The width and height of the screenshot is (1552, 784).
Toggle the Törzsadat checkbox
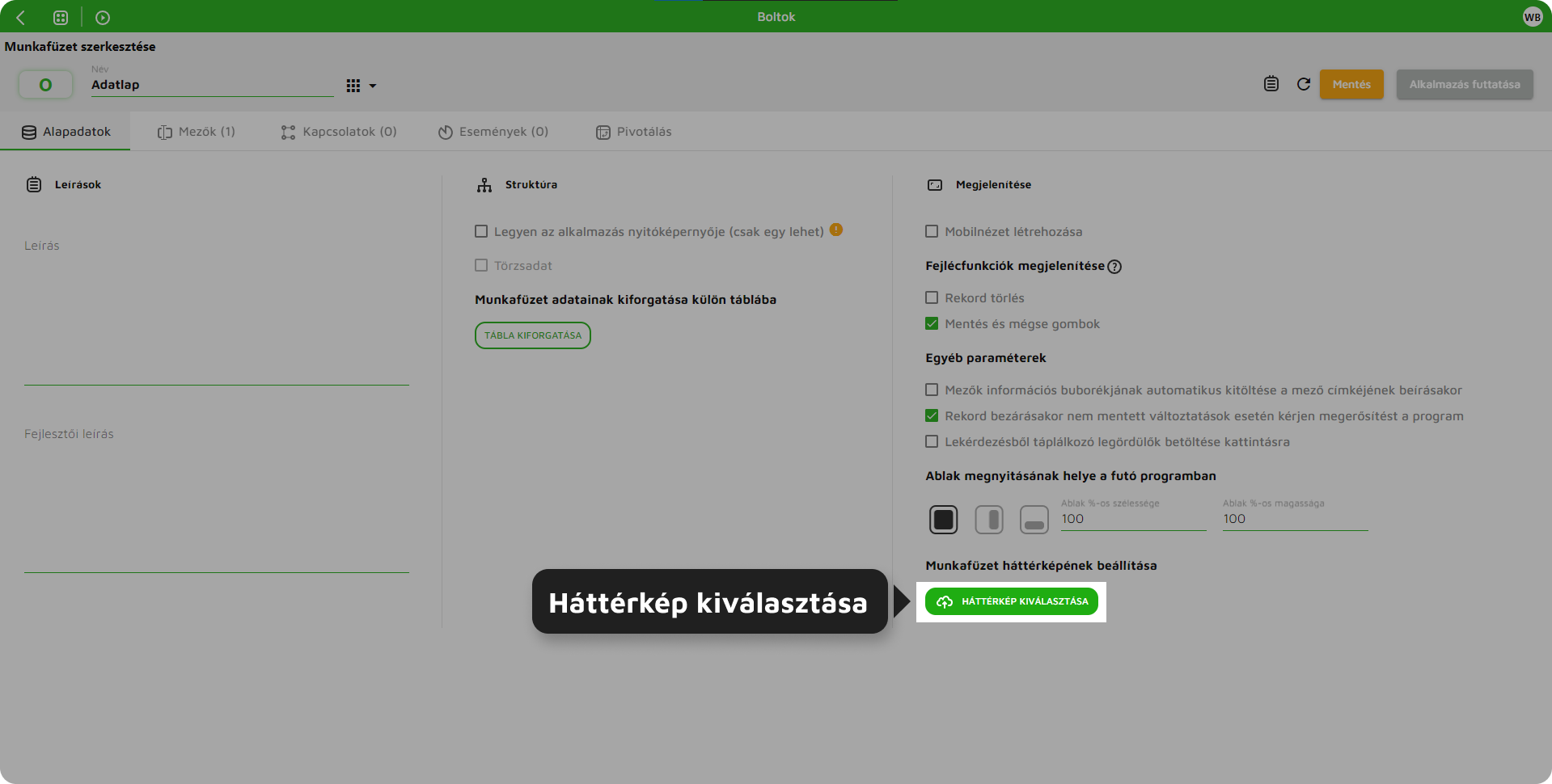pos(481,265)
